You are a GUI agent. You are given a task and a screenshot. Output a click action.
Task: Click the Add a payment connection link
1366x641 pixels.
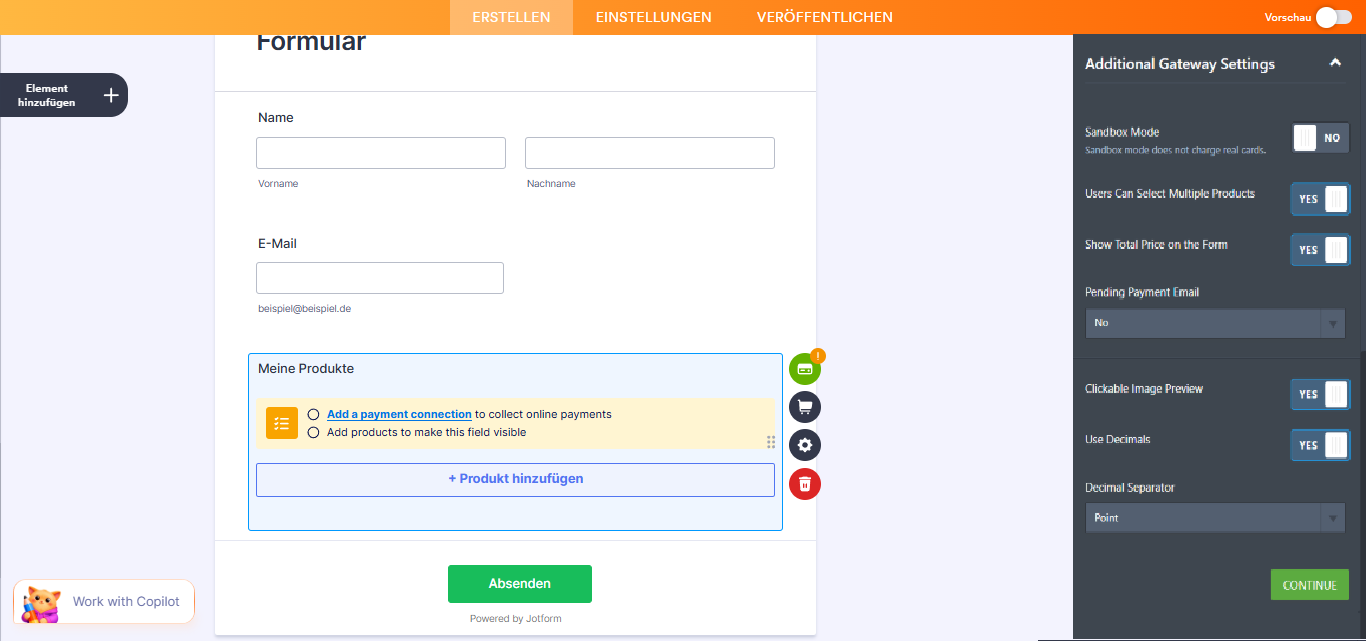coord(399,414)
